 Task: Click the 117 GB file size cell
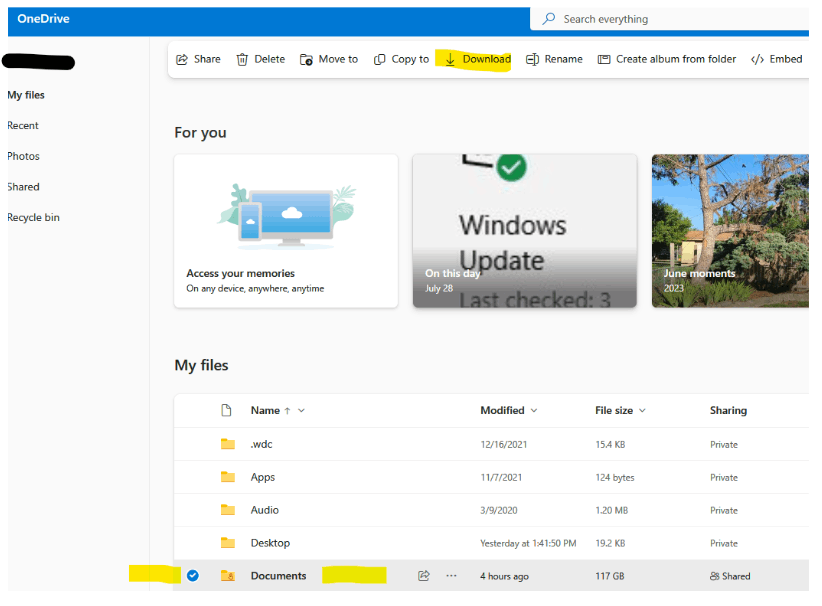coord(610,576)
